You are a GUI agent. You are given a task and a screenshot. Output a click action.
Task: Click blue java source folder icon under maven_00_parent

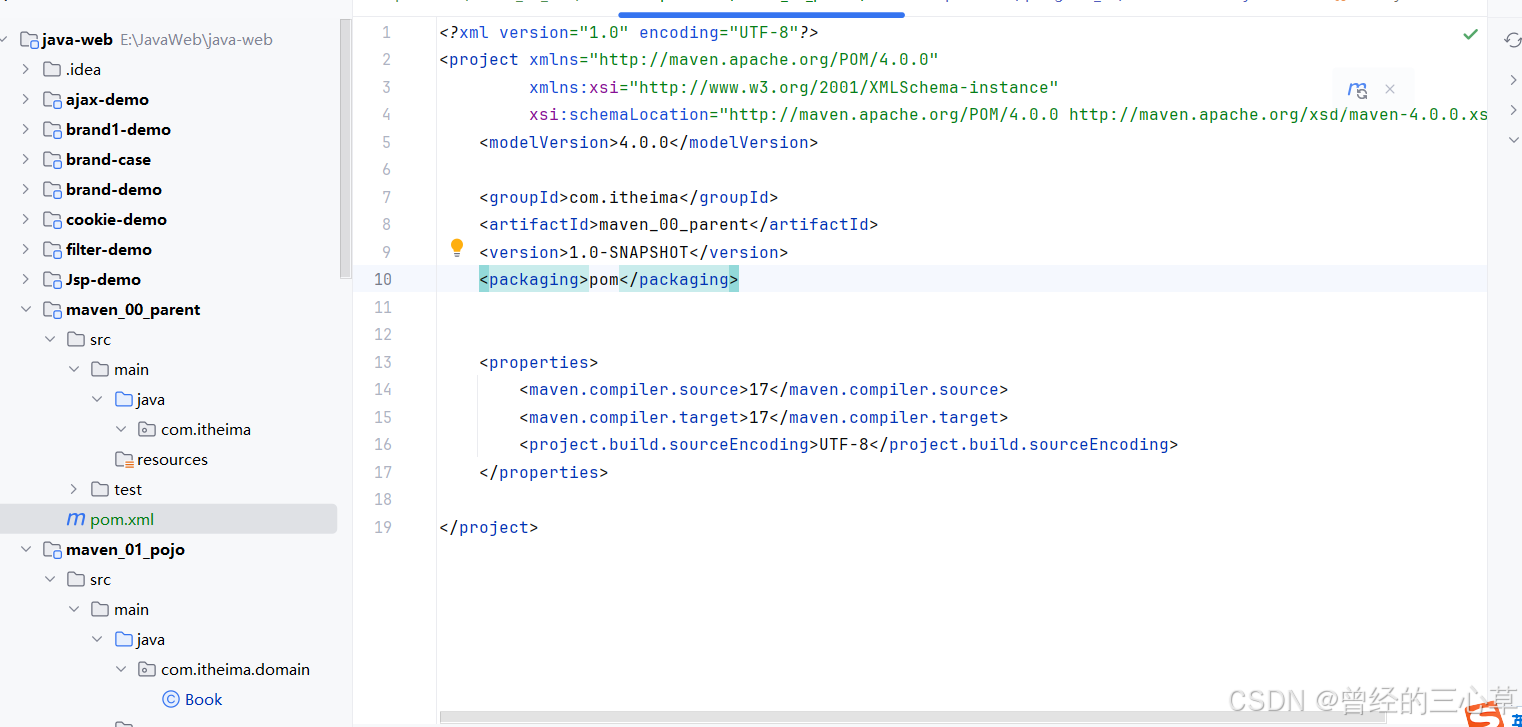[x=124, y=399]
